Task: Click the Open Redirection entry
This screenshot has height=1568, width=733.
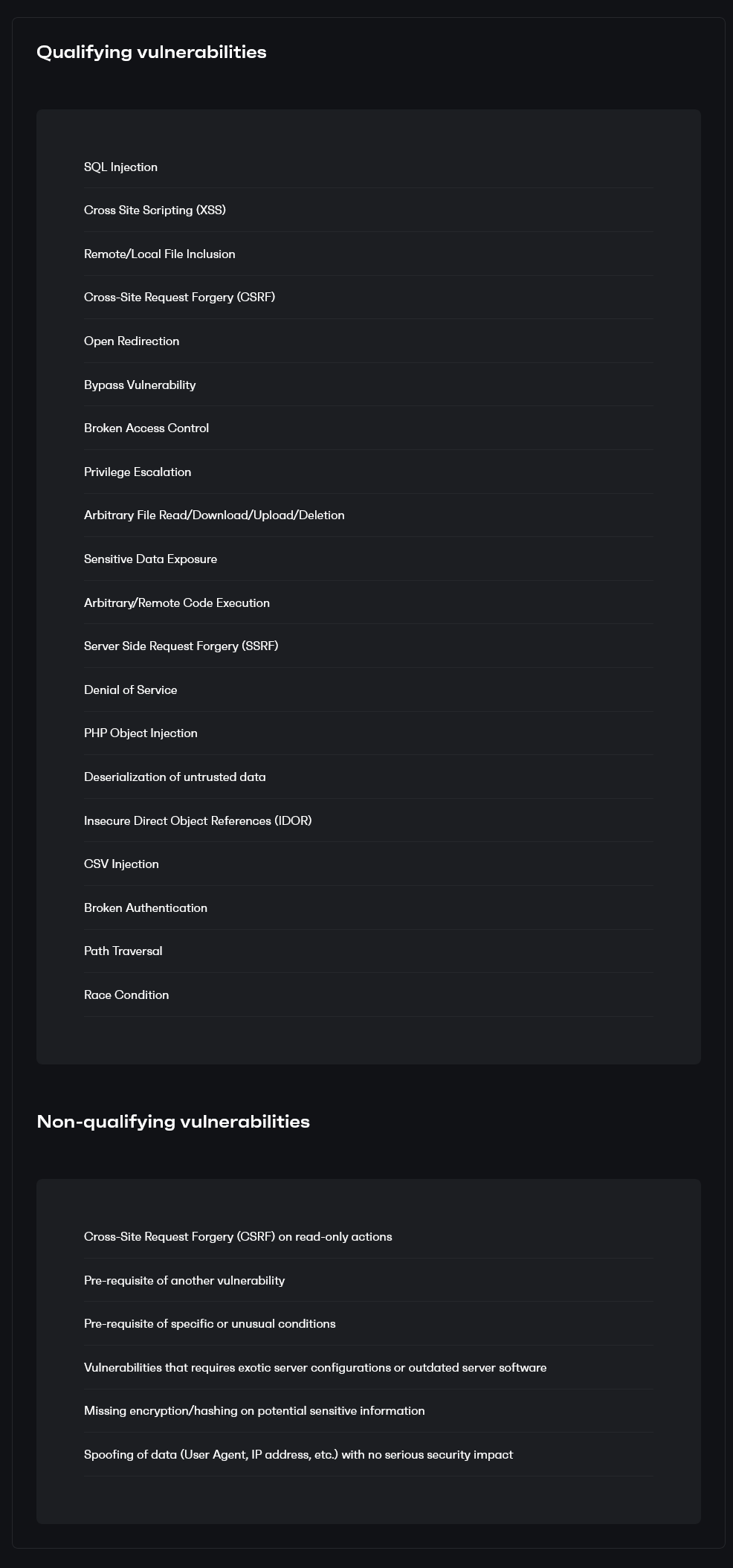Action: (369, 341)
